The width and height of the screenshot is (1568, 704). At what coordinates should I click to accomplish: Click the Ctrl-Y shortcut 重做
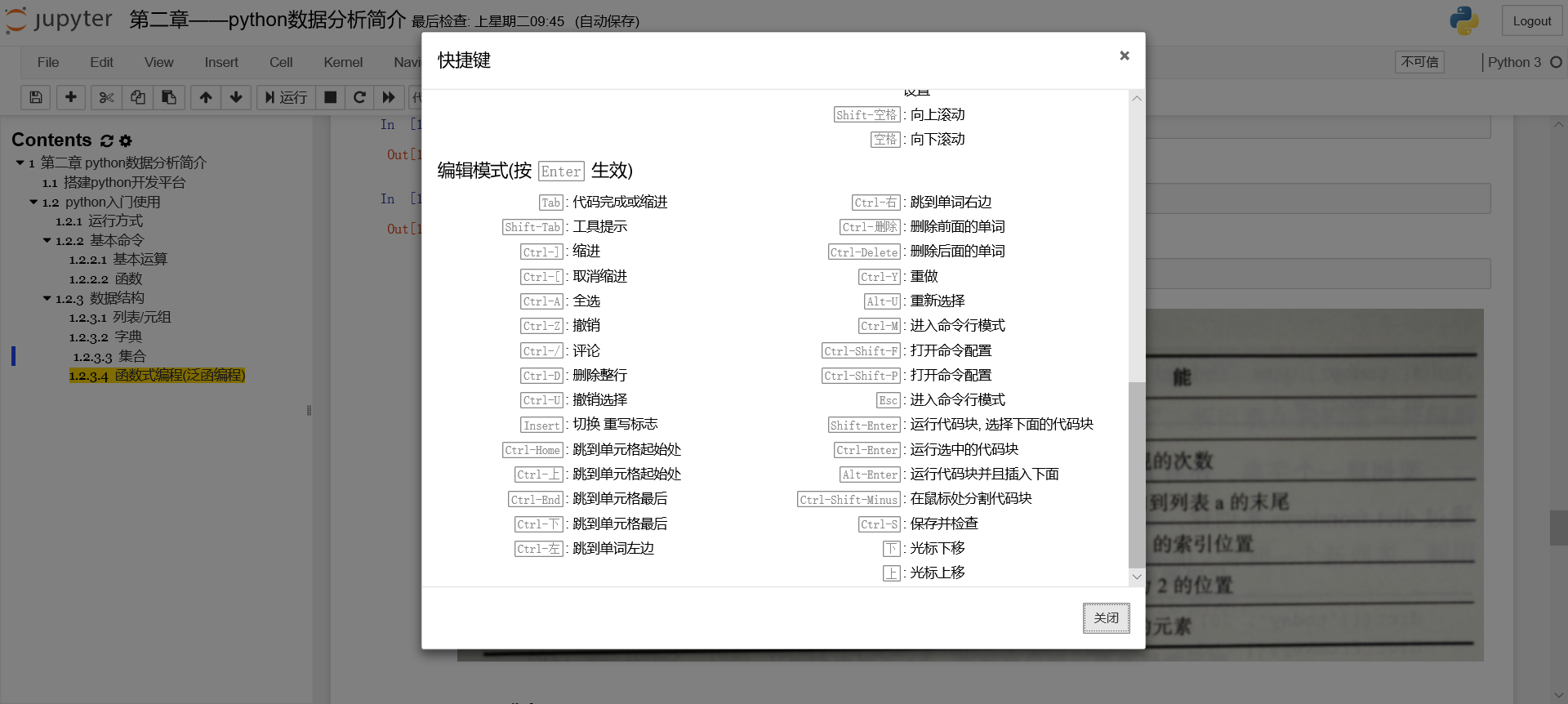coord(898,277)
